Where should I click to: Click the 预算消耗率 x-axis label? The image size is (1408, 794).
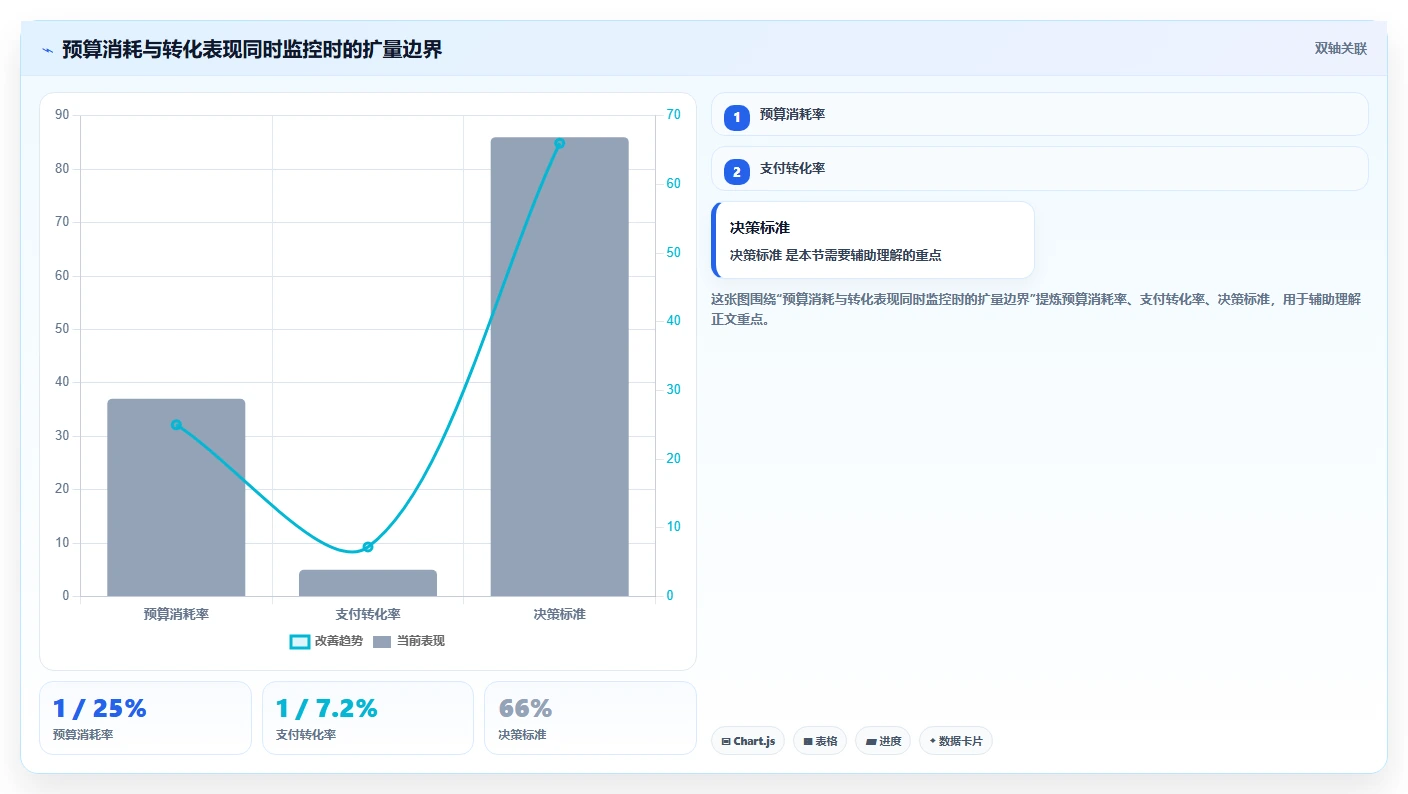click(176, 614)
